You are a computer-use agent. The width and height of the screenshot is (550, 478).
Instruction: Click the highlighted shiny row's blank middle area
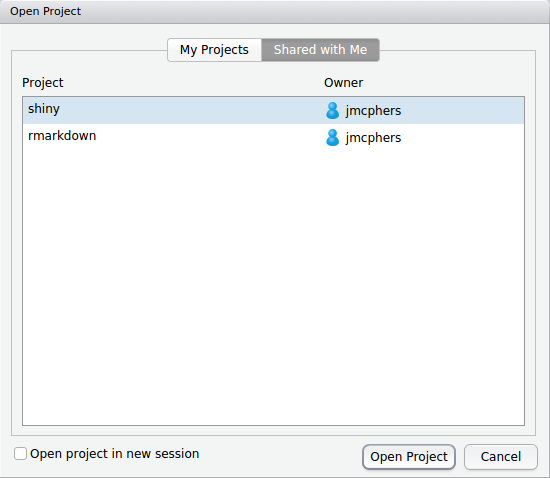(x=191, y=110)
